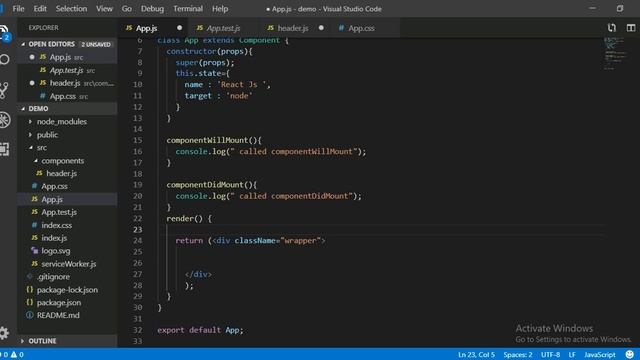Open the File menu

pyautogui.click(x=18, y=9)
